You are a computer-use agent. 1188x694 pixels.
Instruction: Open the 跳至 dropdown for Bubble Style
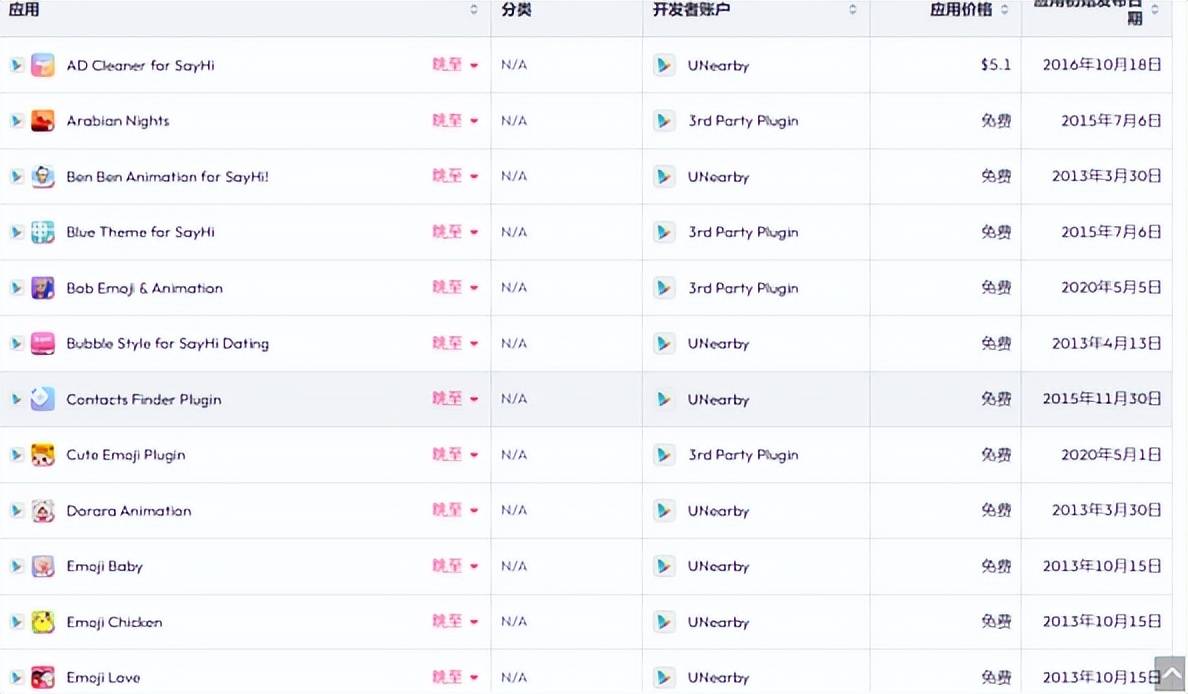point(455,343)
